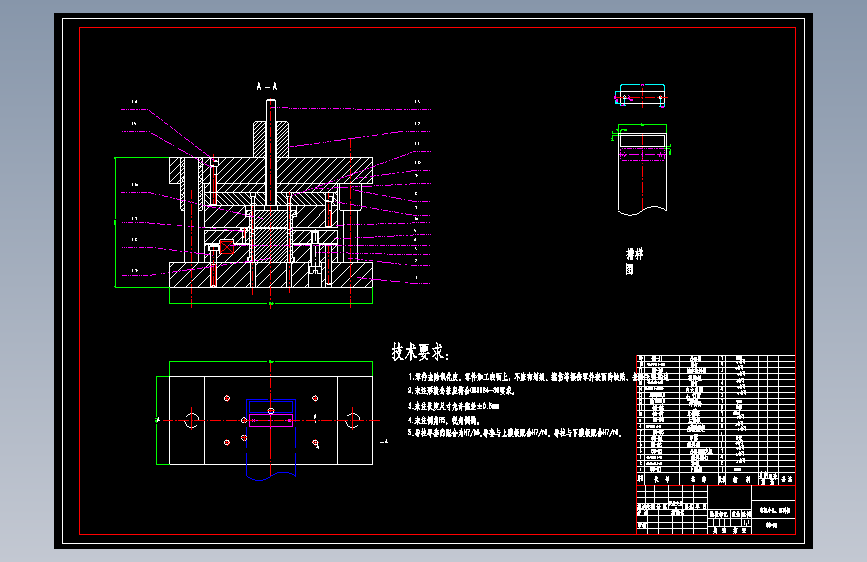867x562 pixels.
Task: Select the parts list table above the title block
Action: 715,420
